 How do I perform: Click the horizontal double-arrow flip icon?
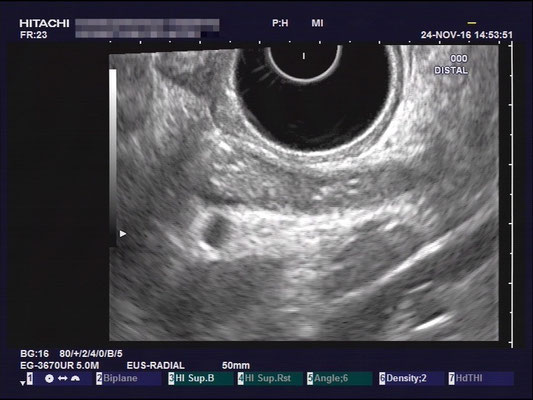(x=63, y=378)
